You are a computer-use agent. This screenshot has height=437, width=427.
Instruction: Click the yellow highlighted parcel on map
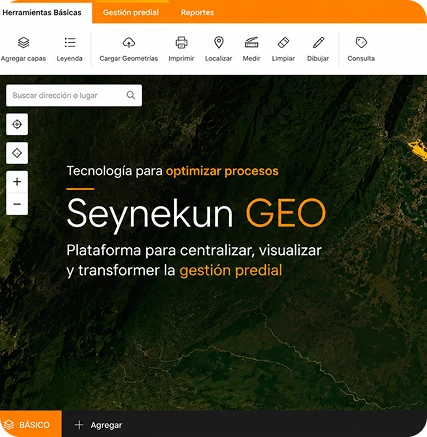click(x=418, y=149)
